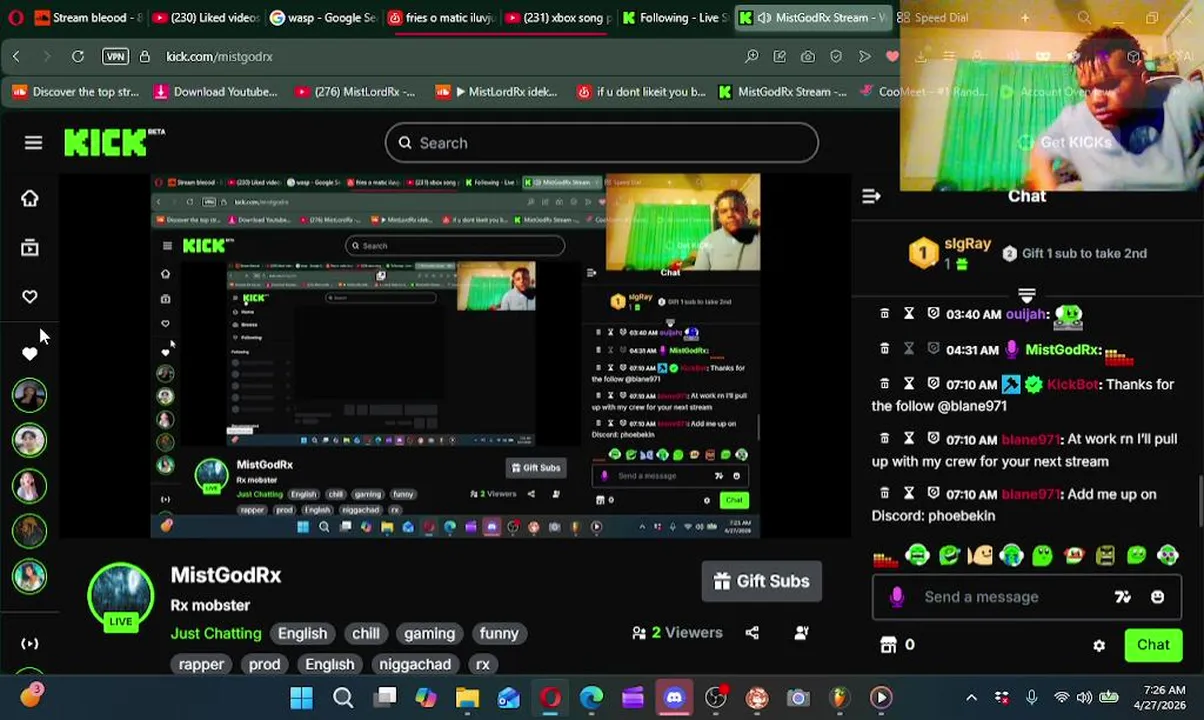This screenshot has width=1204, height=720.
Task: Reload the page in the browser
Action: tap(78, 57)
